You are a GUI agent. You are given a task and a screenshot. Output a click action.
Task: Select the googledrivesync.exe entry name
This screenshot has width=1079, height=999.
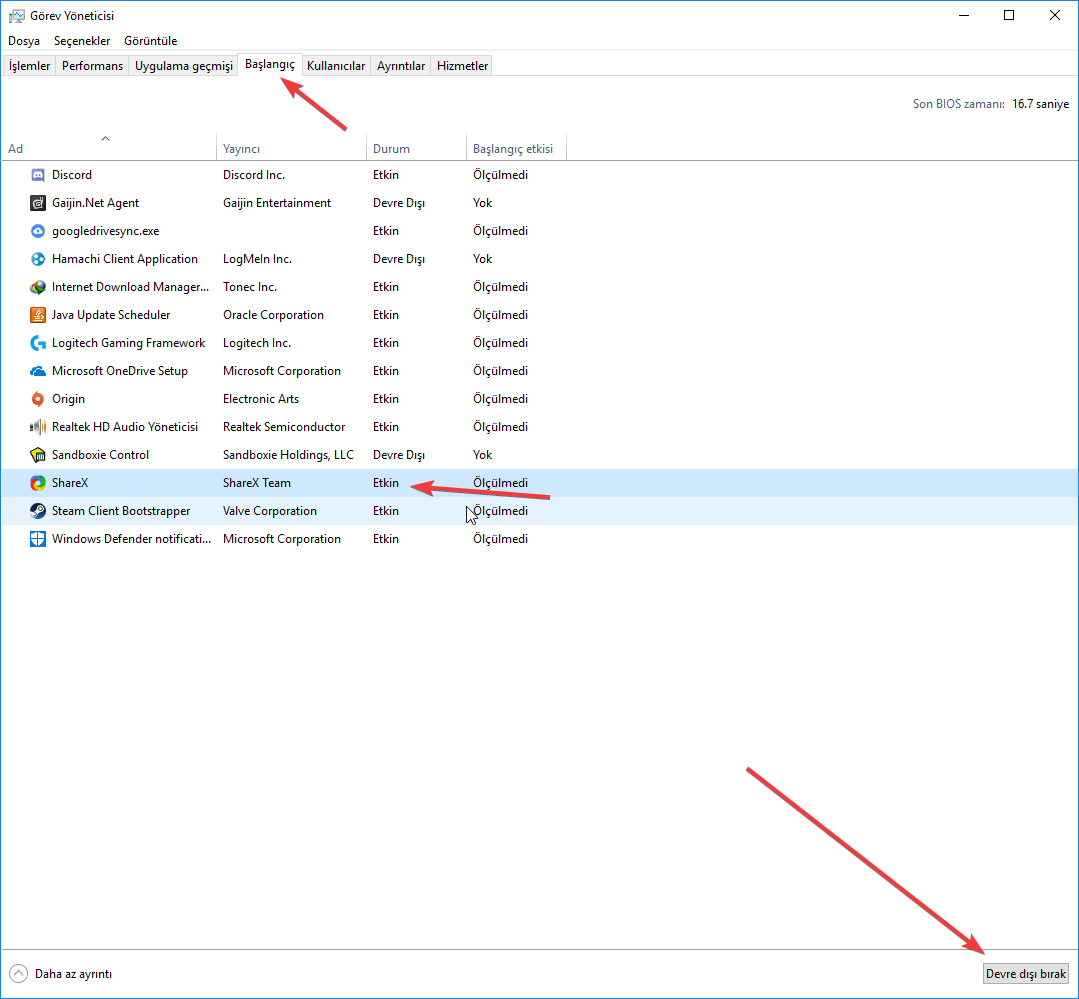tap(105, 231)
